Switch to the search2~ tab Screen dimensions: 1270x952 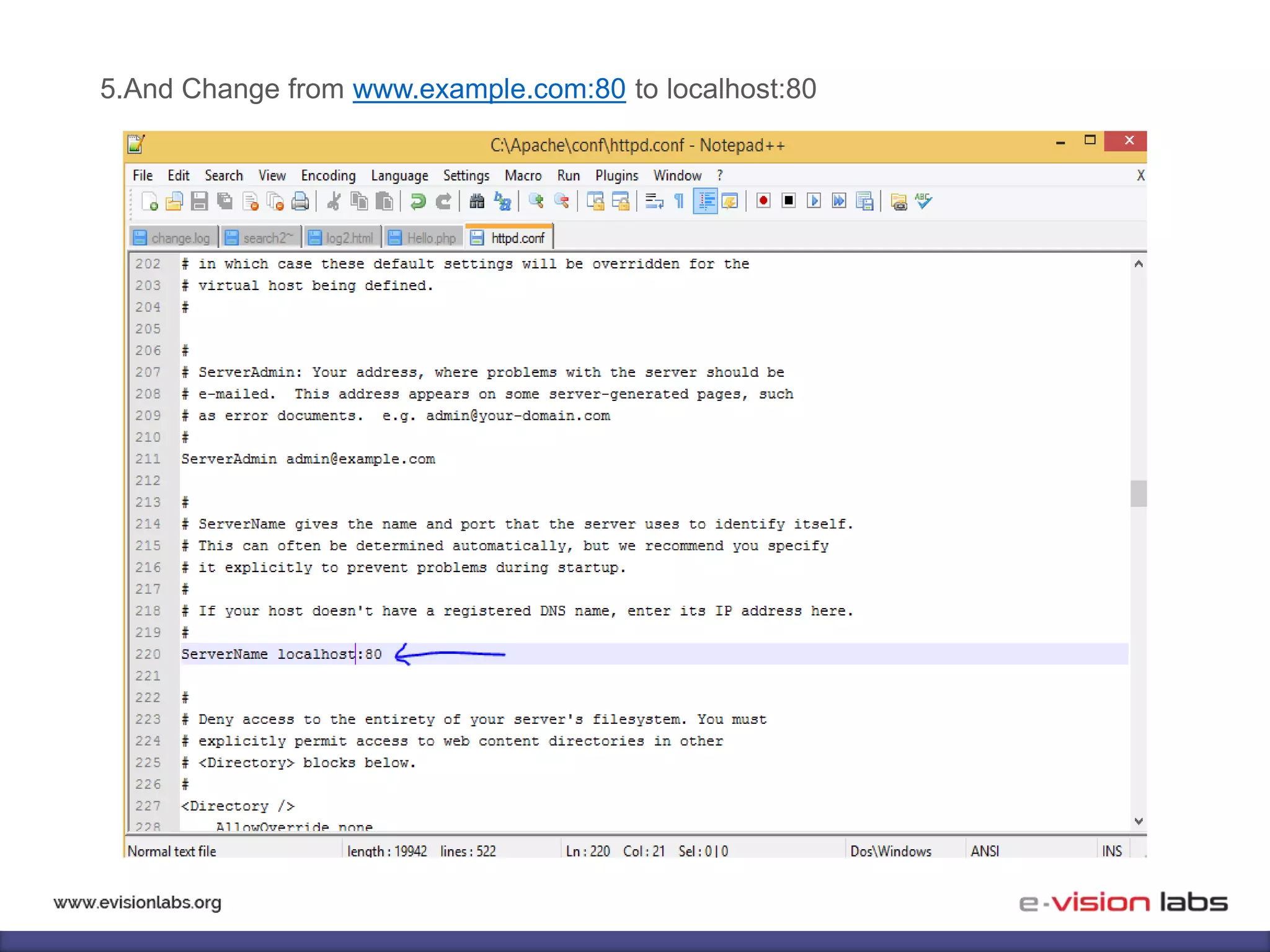262,238
